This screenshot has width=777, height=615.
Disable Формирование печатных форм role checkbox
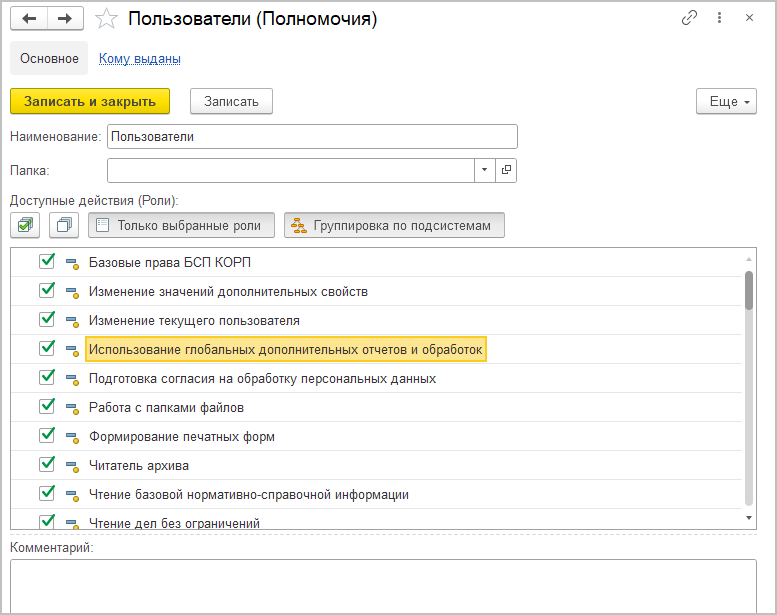point(46,436)
